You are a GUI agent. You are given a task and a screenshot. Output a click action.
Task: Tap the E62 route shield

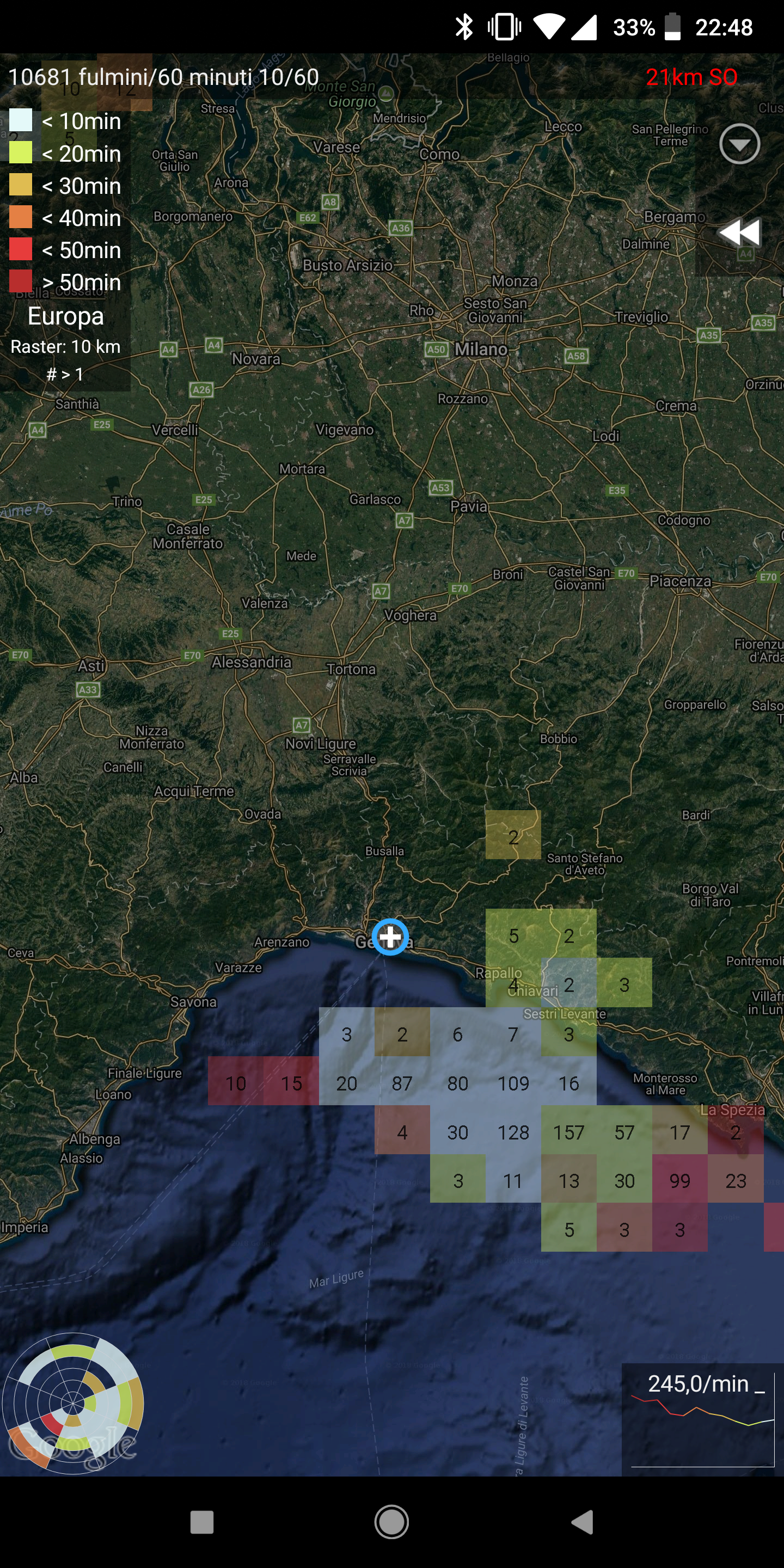coord(308,217)
